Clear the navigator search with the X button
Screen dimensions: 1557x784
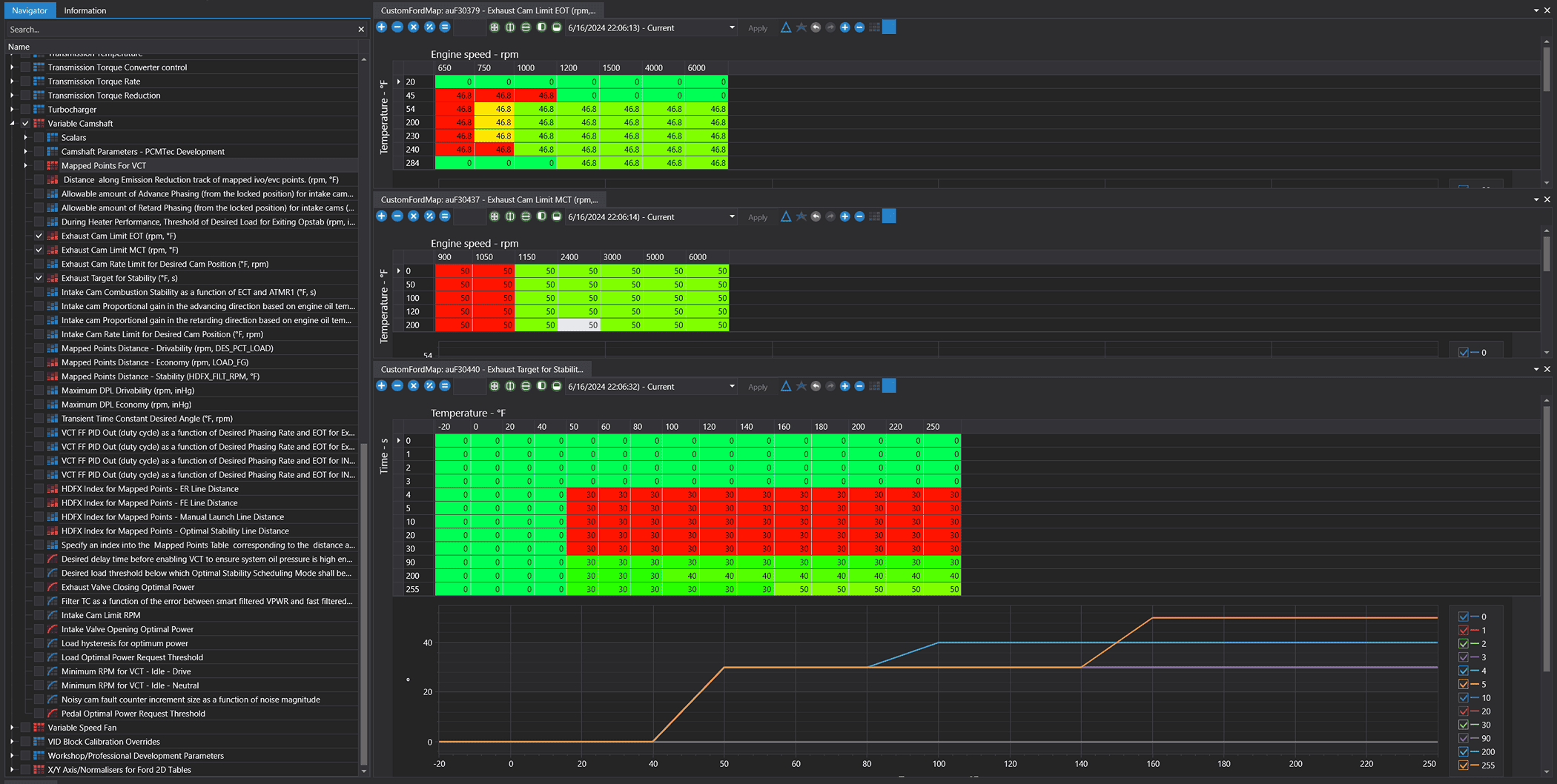click(x=361, y=30)
